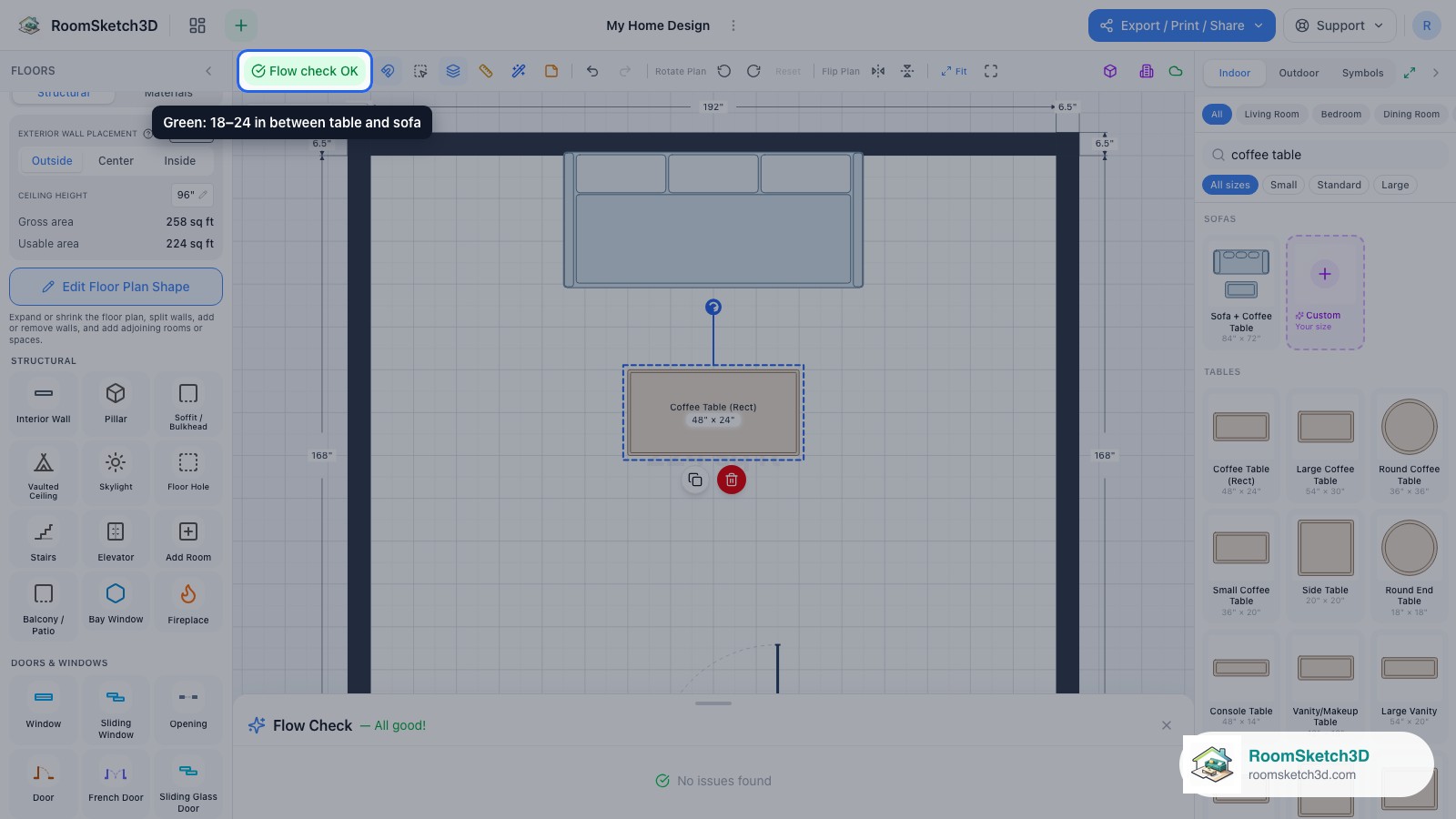Click the orange note icon
The image size is (1456, 819).
coord(551,71)
